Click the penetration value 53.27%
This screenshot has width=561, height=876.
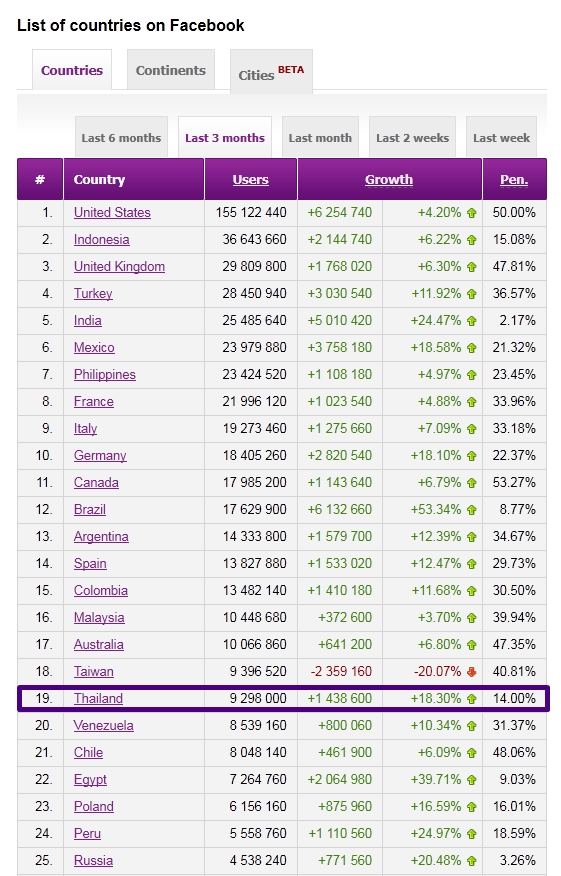point(514,482)
